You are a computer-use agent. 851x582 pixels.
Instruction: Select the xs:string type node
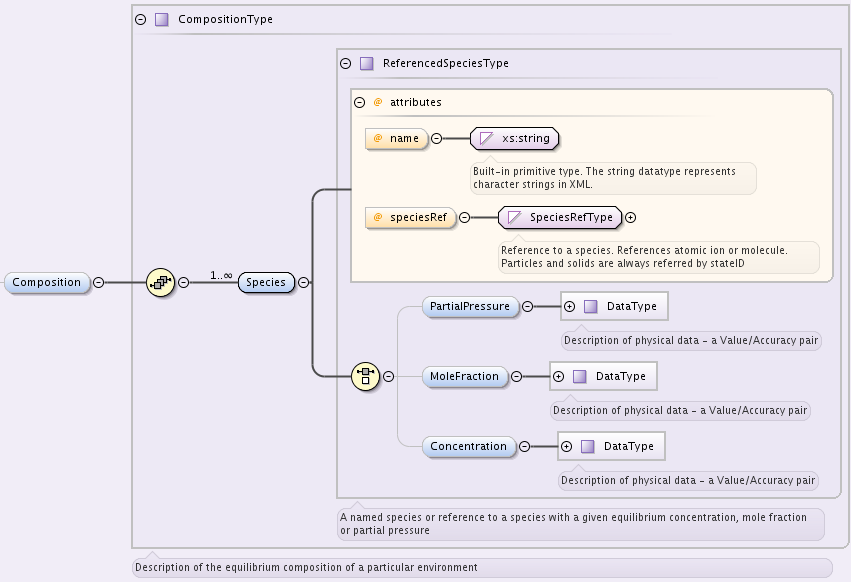[x=515, y=138]
